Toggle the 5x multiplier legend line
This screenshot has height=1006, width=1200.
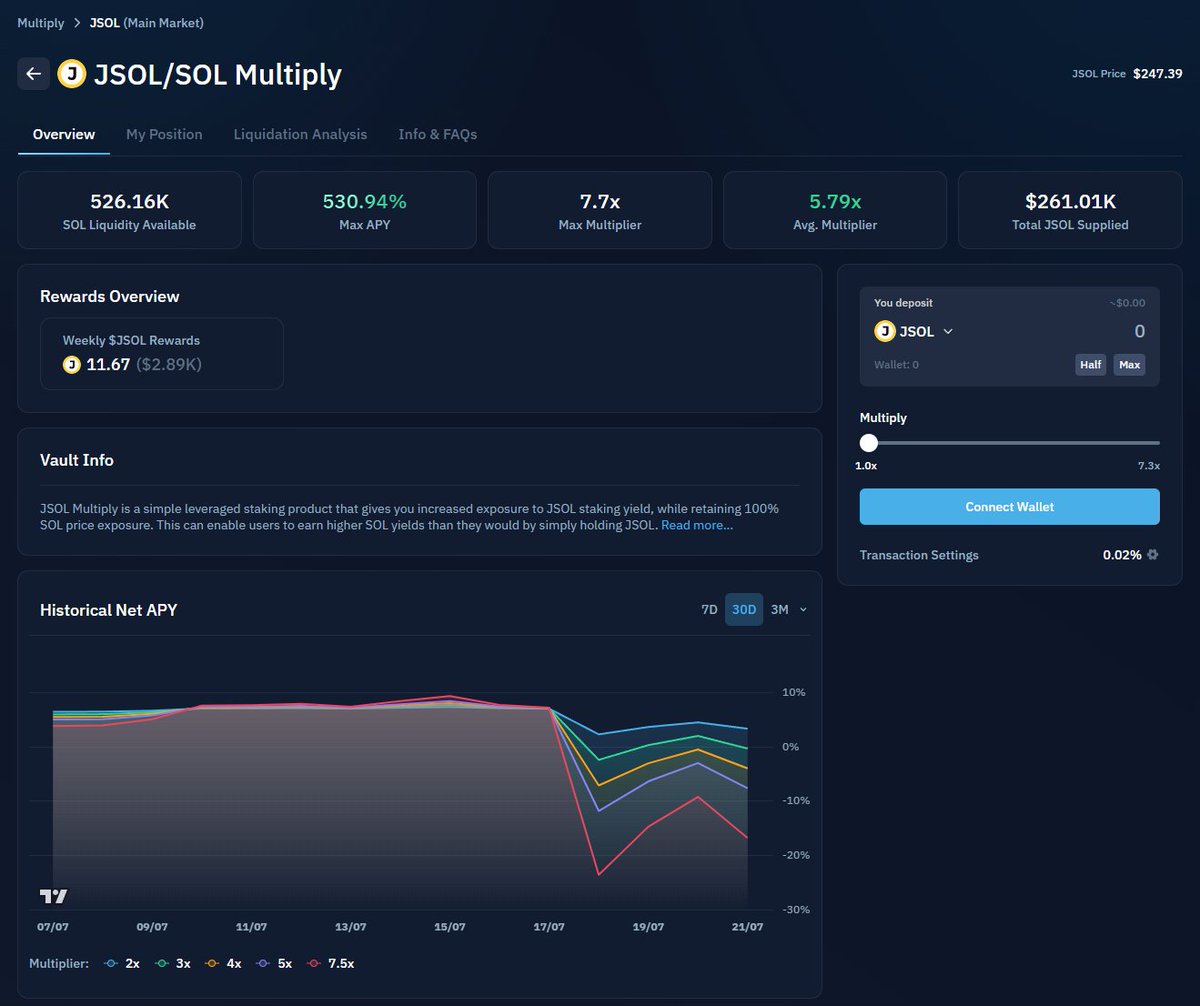click(274, 963)
